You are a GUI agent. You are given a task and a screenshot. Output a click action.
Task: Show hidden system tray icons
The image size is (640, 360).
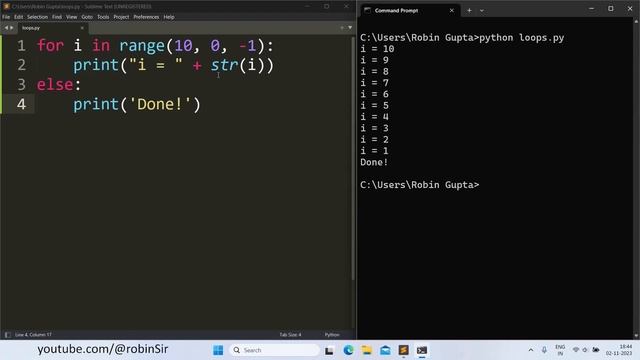pos(531,350)
